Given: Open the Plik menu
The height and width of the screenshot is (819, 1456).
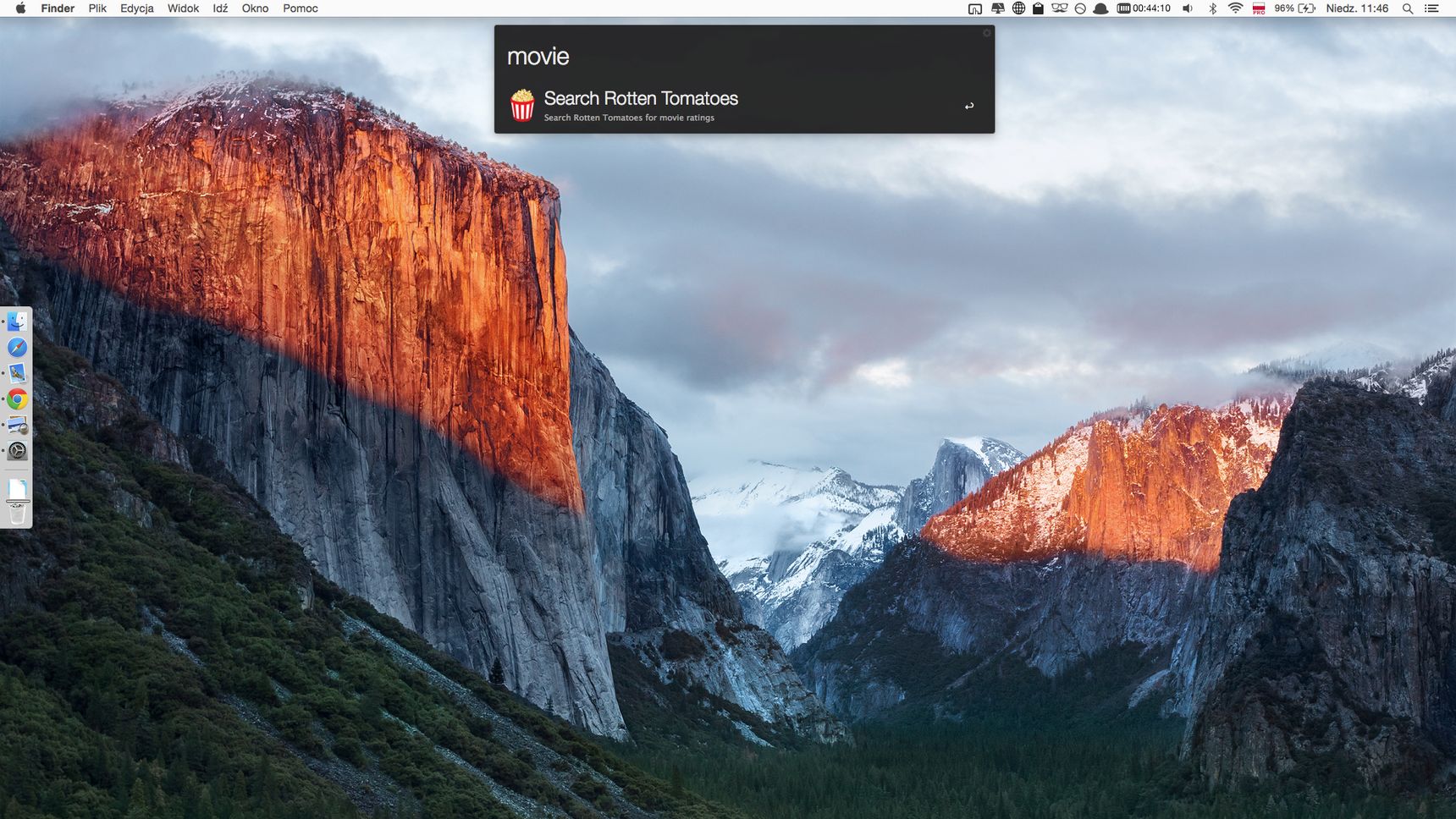Looking at the screenshot, I should pyautogui.click(x=97, y=8).
